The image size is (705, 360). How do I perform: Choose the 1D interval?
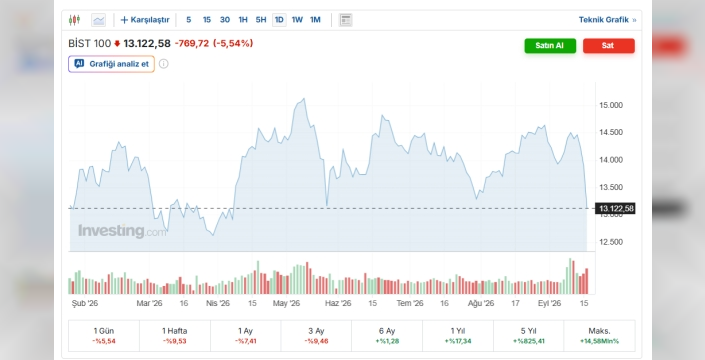pyautogui.click(x=279, y=20)
